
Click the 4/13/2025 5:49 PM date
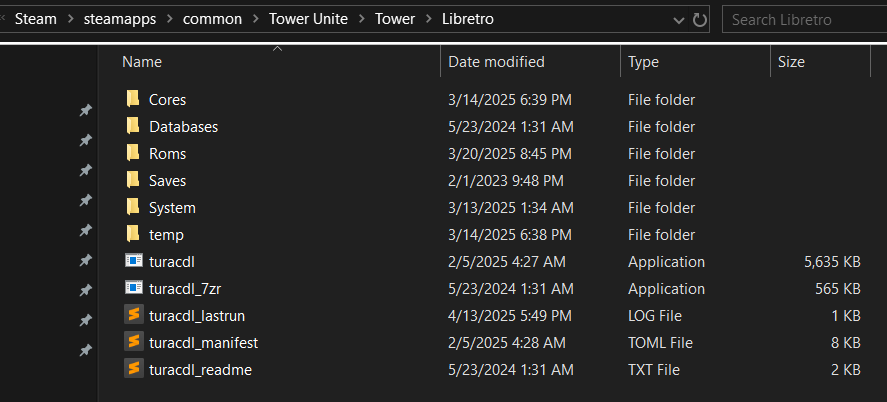tap(510, 315)
